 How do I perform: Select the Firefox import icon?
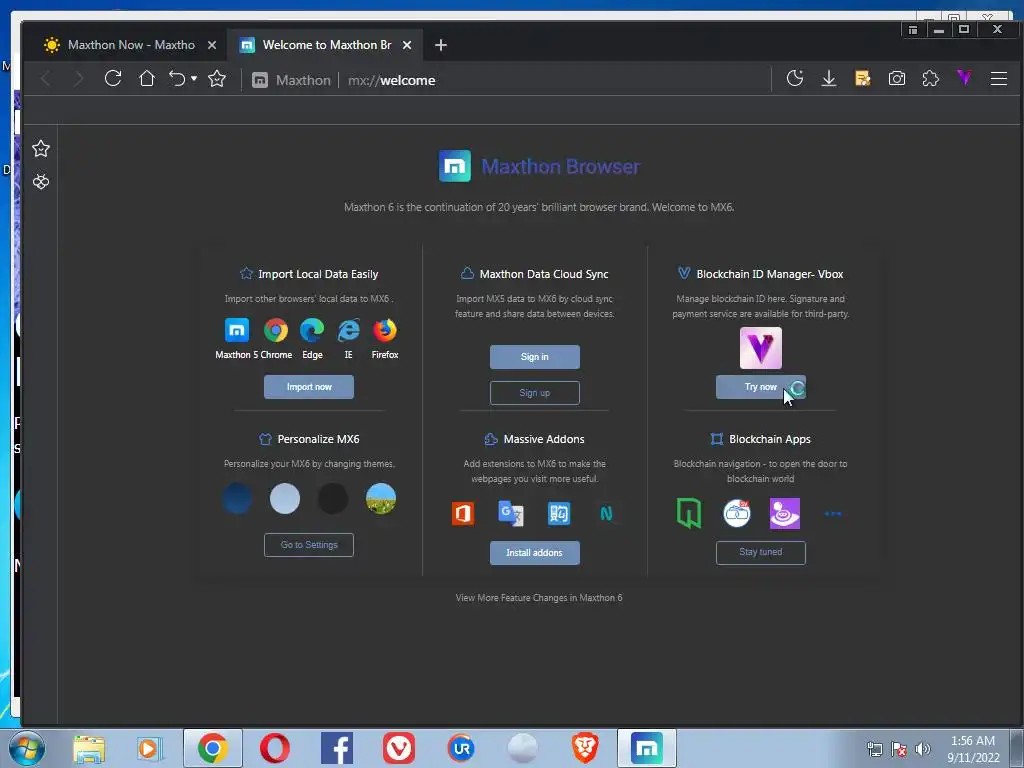pyautogui.click(x=385, y=330)
